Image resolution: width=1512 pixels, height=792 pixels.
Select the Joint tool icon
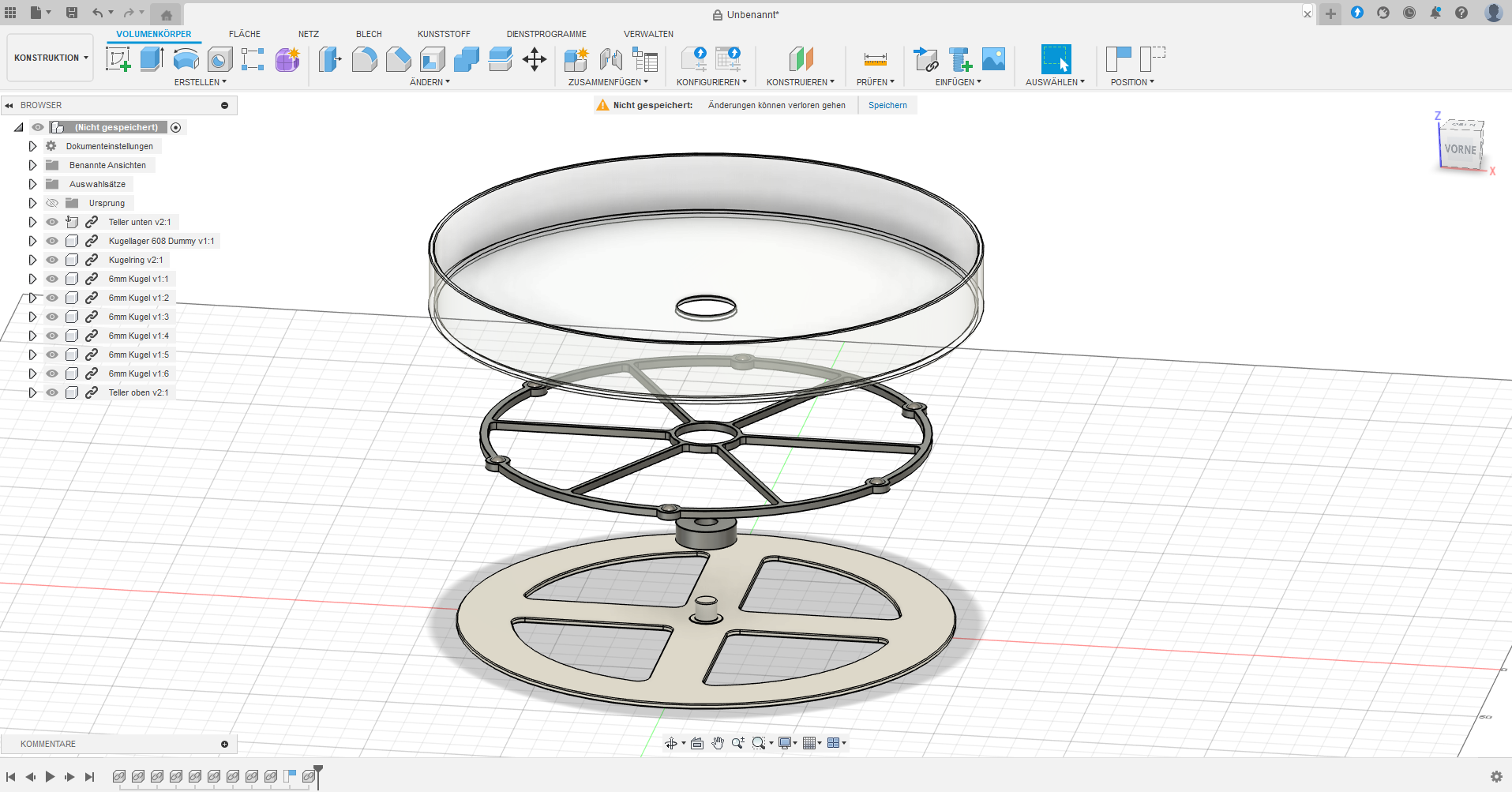pos(610,59)
